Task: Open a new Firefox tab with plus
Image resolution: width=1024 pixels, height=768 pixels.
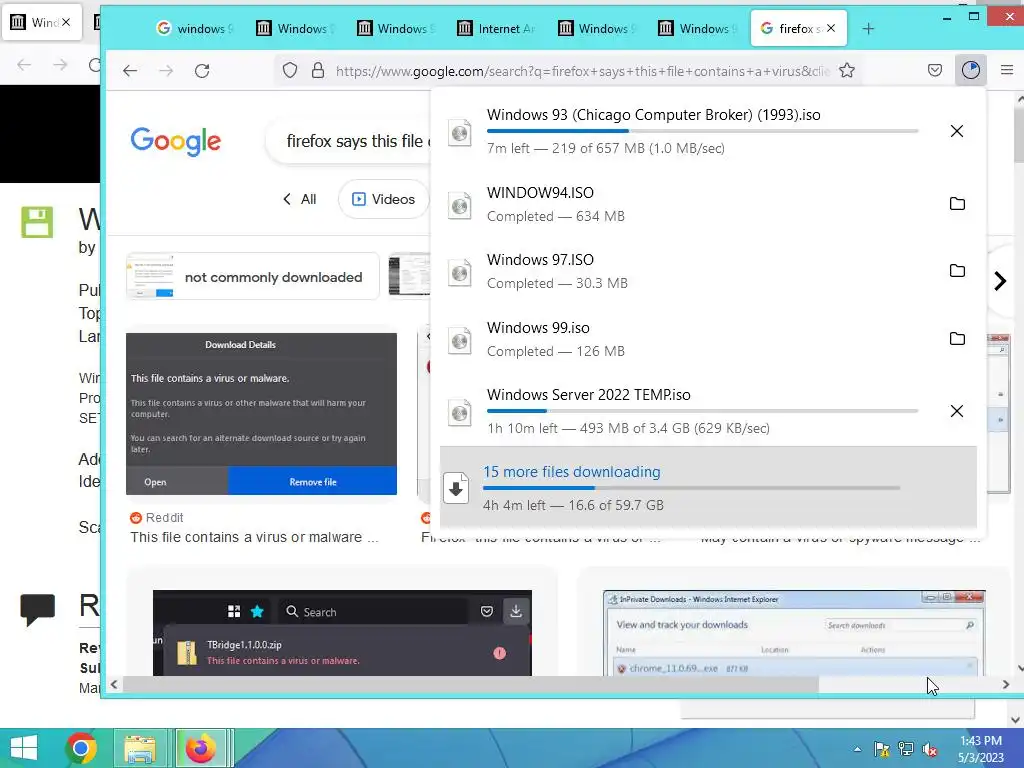Action: coord(868,29)
